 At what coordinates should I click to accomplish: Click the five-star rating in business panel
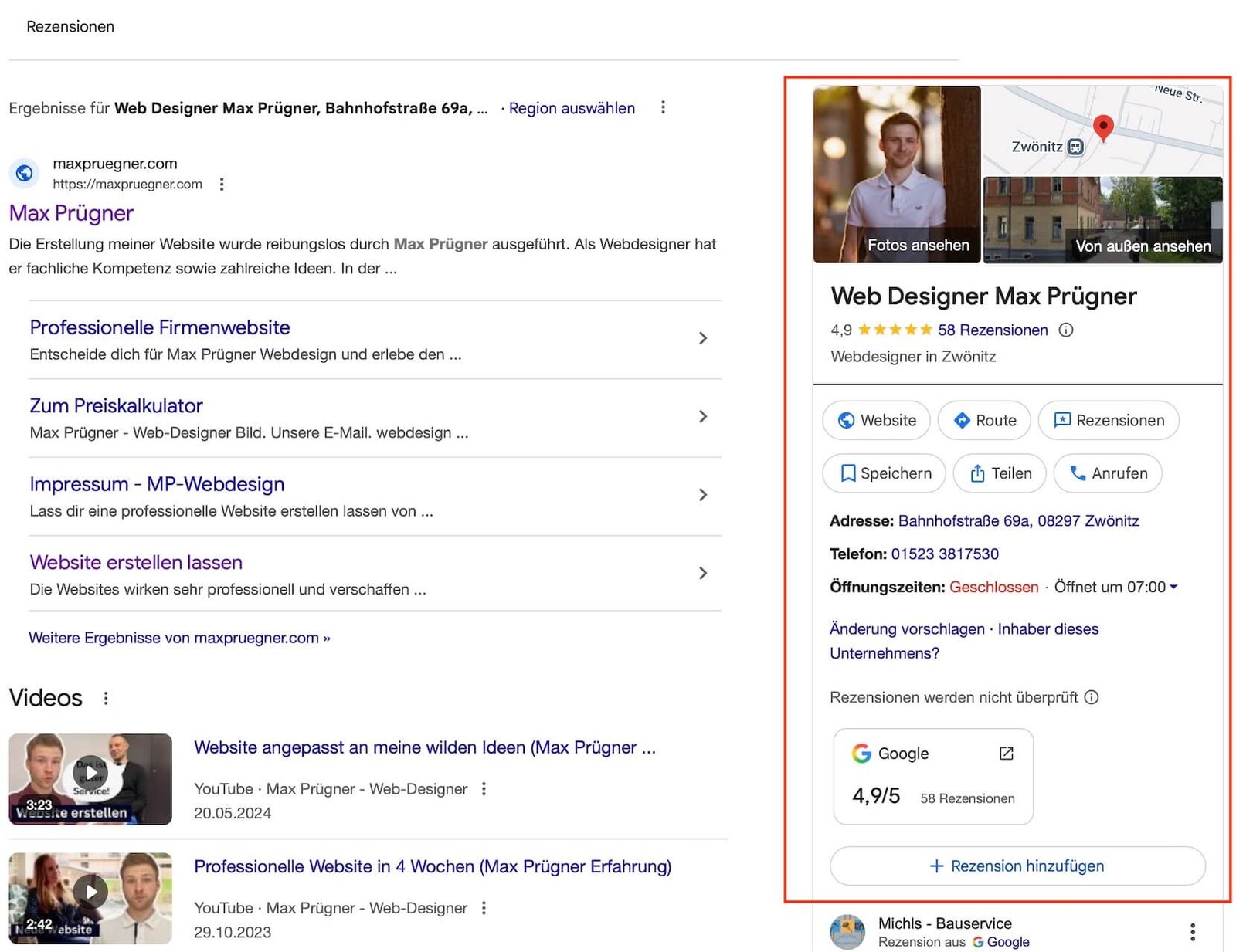click(895, 330)
